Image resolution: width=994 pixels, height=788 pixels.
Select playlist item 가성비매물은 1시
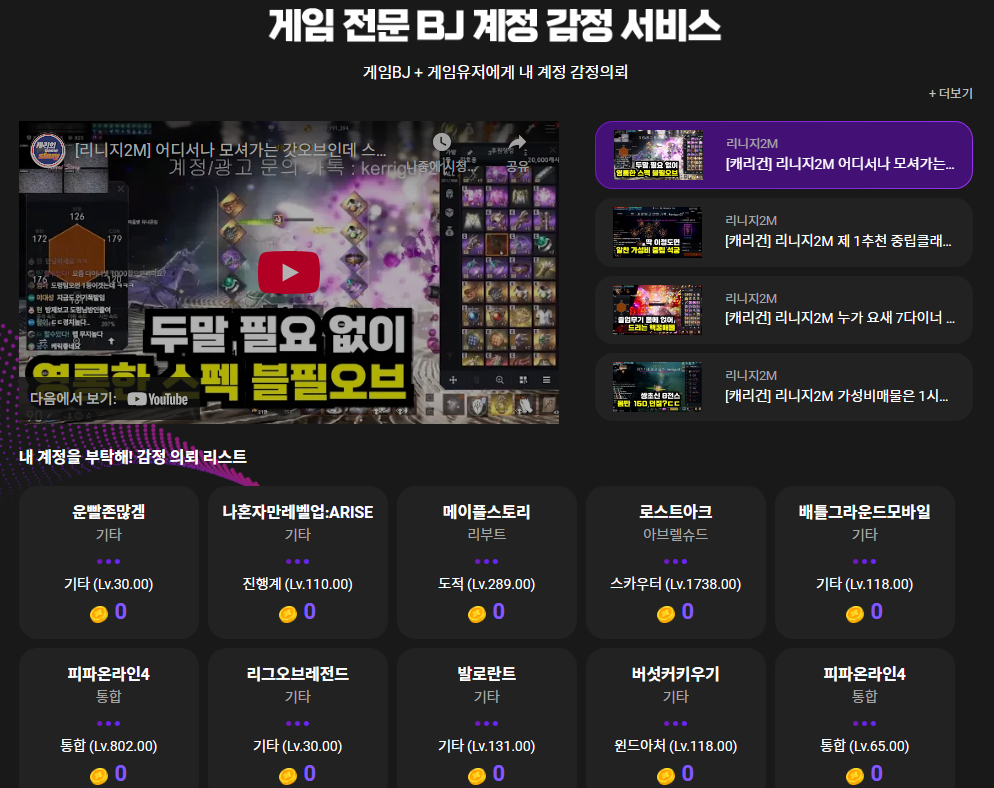click(784, 387)
